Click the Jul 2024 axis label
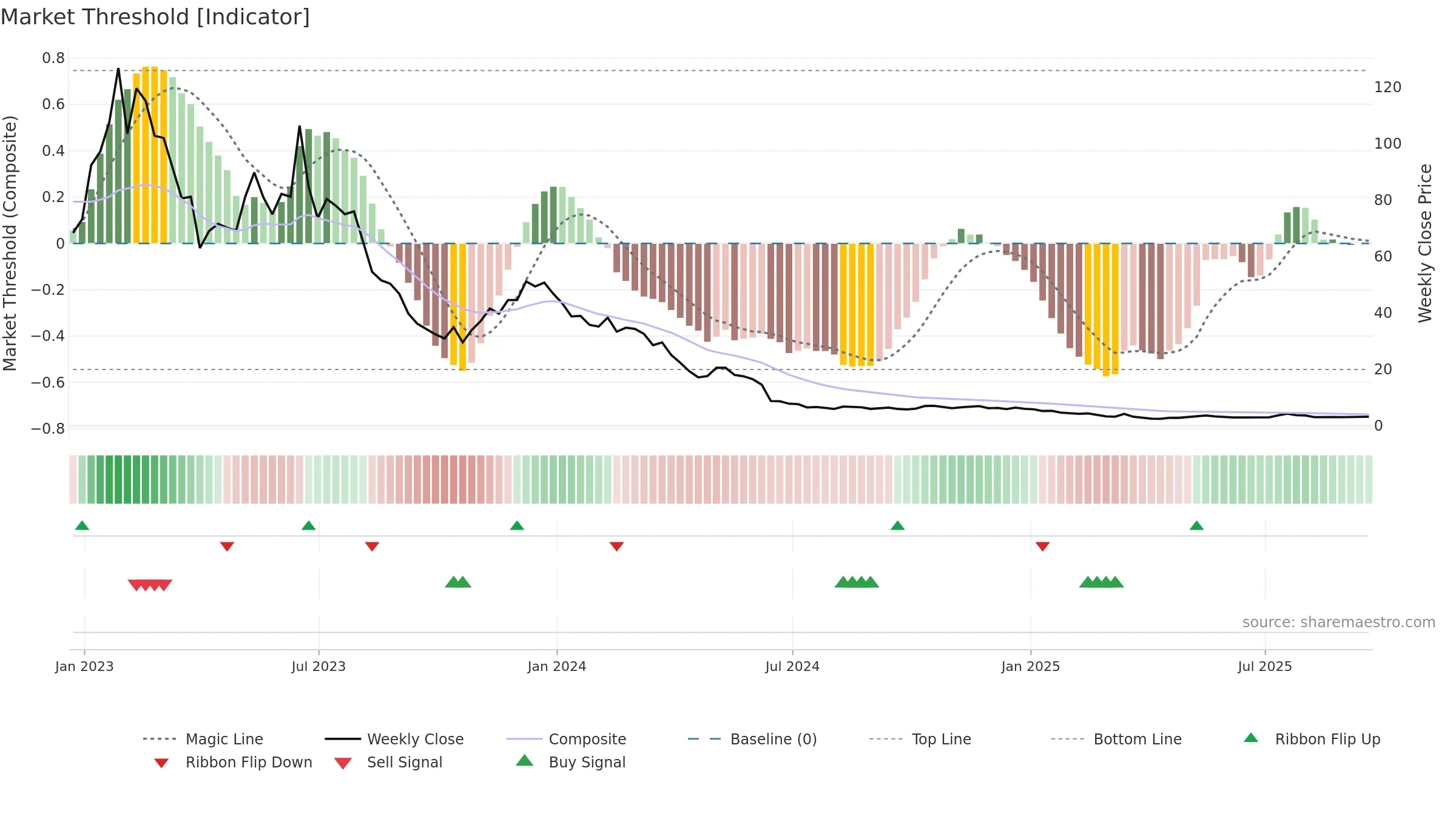 click(792, 666)
